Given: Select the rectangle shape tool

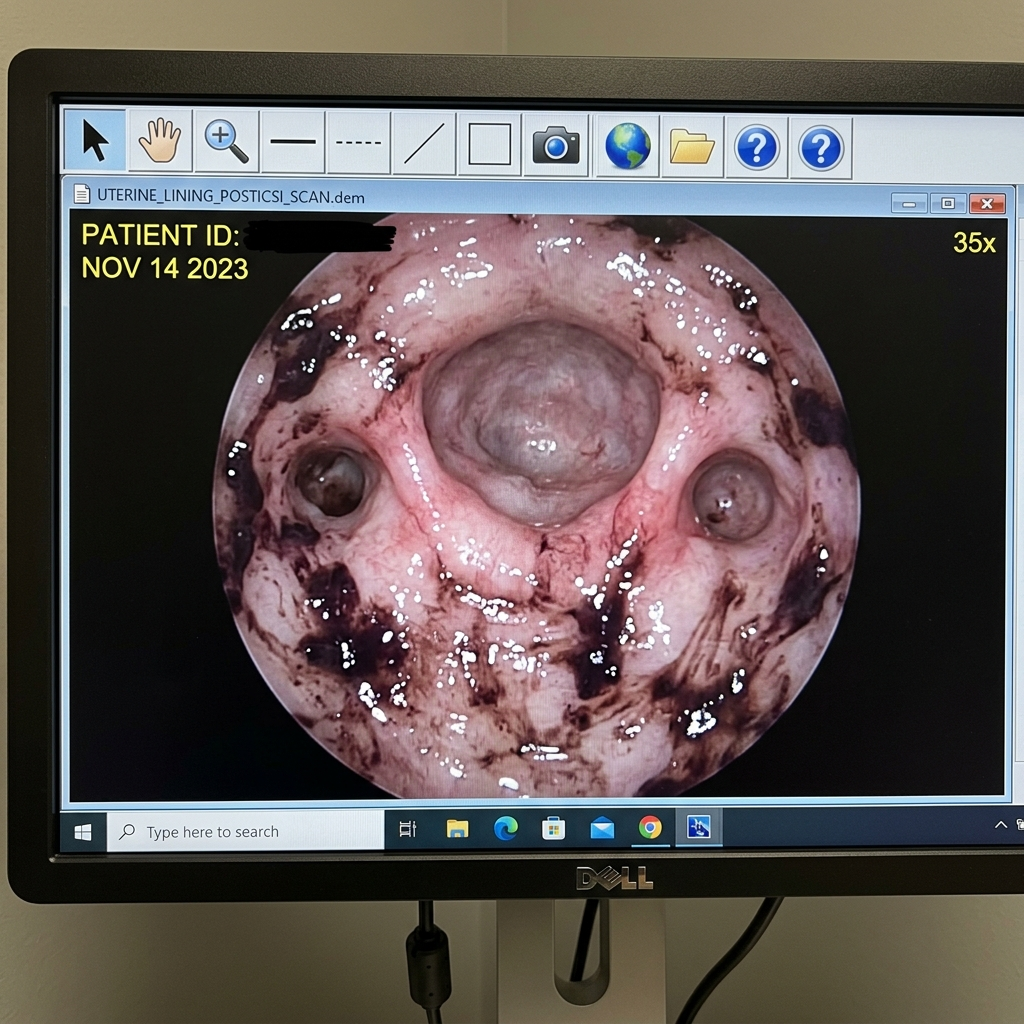Looking at the screenshot, I should [x=490, y=144].
